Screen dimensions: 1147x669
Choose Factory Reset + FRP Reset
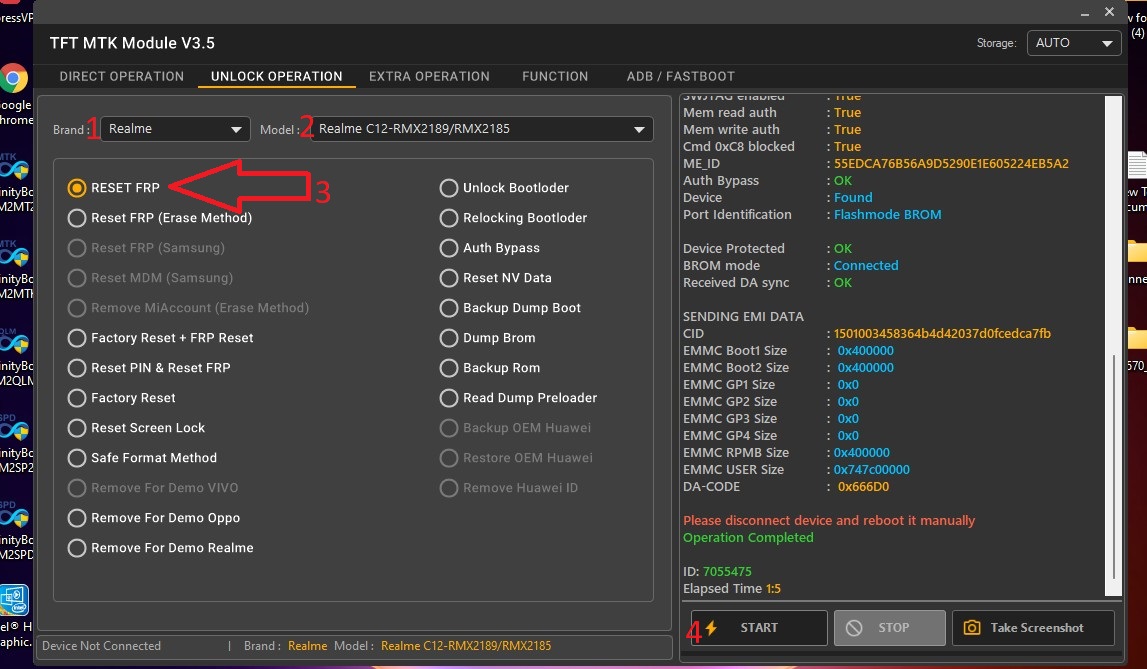coord(77,338)
